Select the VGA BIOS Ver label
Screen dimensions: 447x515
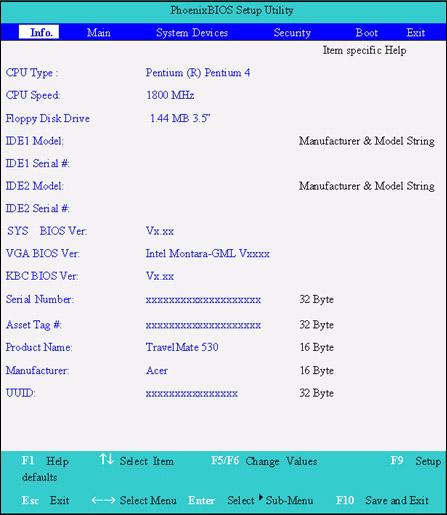coord(43,254)
